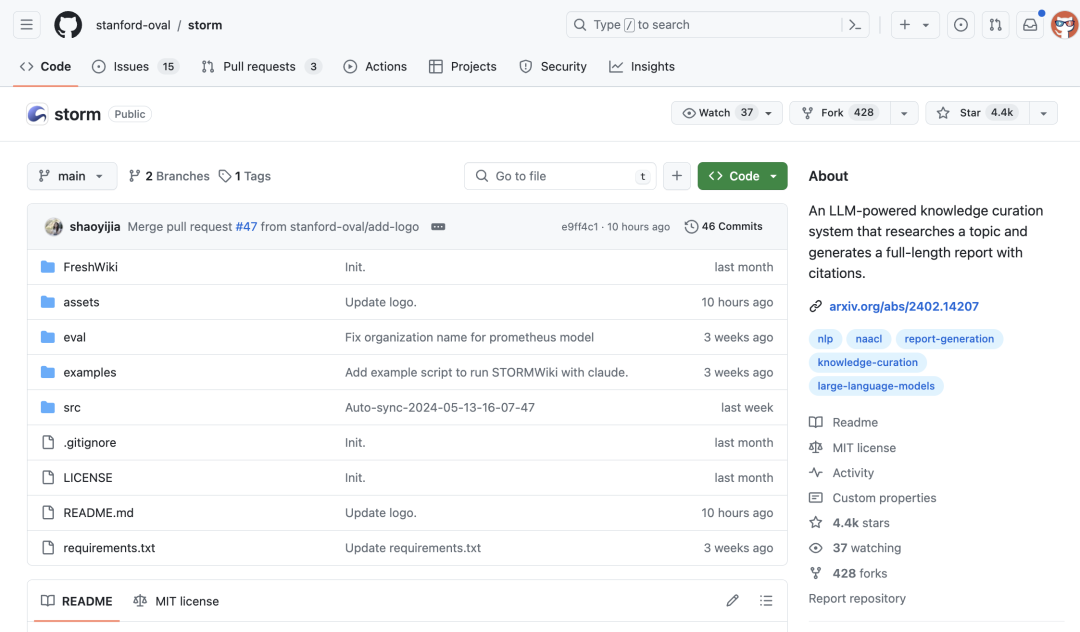Viewport: 1080px width, 632px height.
Task: Go to GitHub homepage via Octocat logo
Action: [x=68, y=25]
